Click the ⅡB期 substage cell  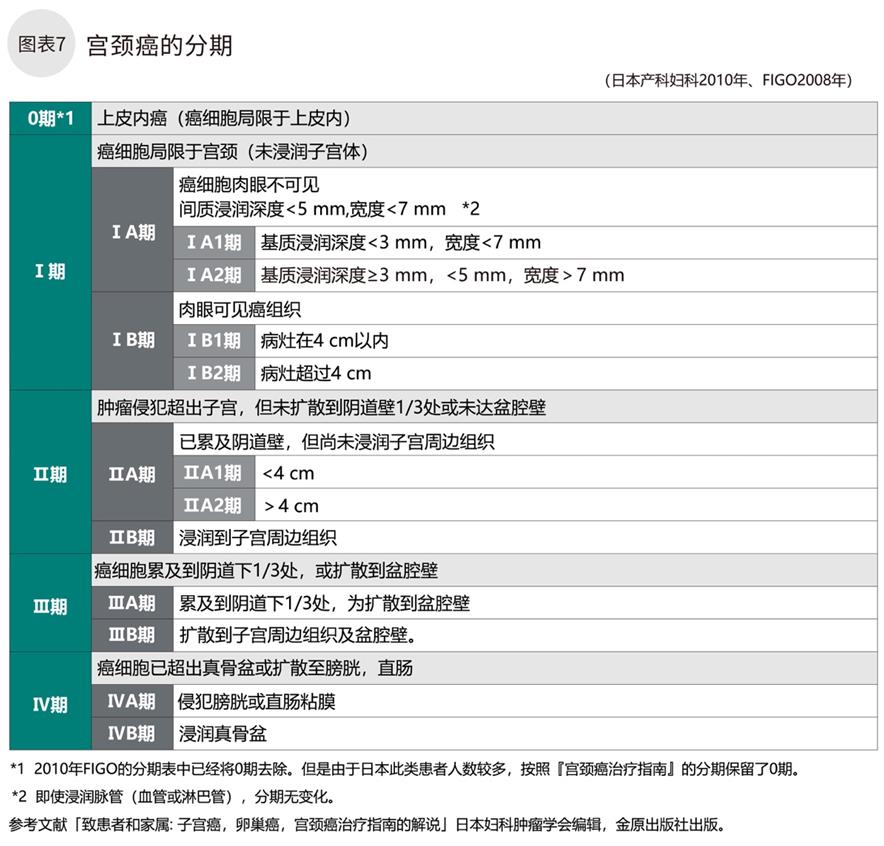132,537
